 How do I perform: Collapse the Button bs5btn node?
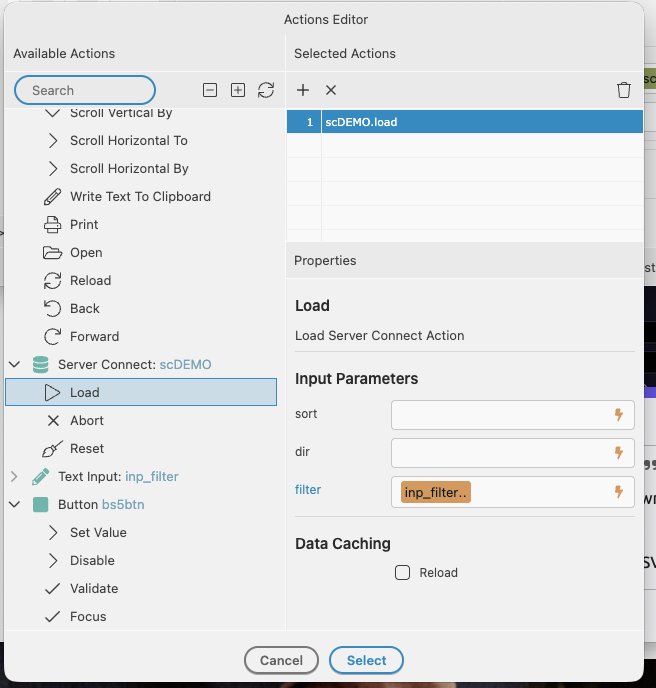pos(14,505)
